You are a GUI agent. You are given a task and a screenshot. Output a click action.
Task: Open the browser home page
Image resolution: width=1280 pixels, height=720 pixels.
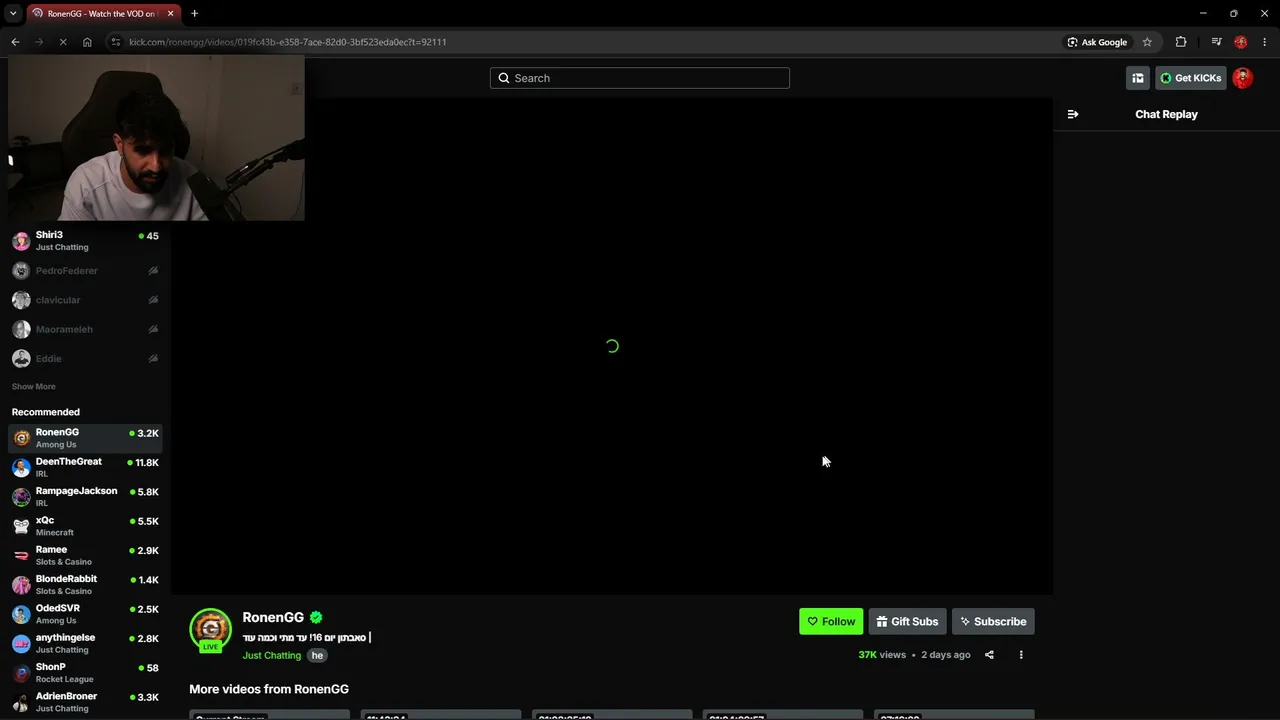click(87, 42)
